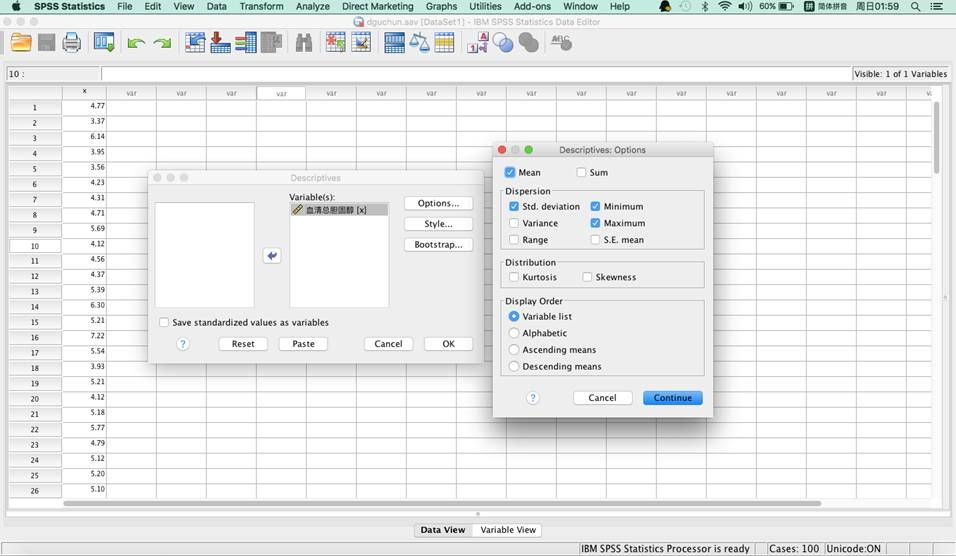
Task: Check Save standardized values as variables
Action: 164,323
